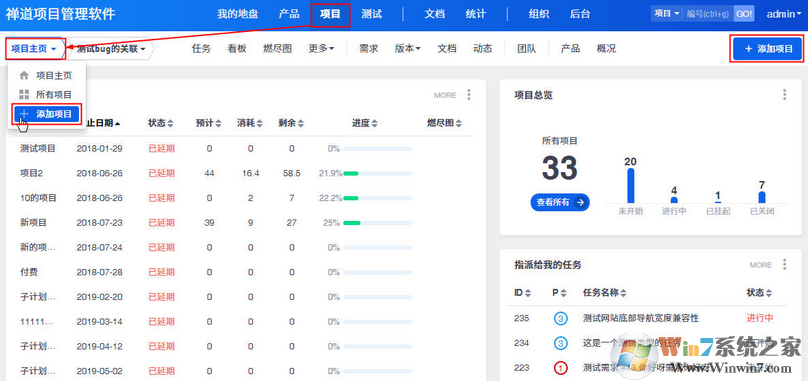
Task: Click the 25% progress bar of 新项目
Action: [x=378, y=223]
